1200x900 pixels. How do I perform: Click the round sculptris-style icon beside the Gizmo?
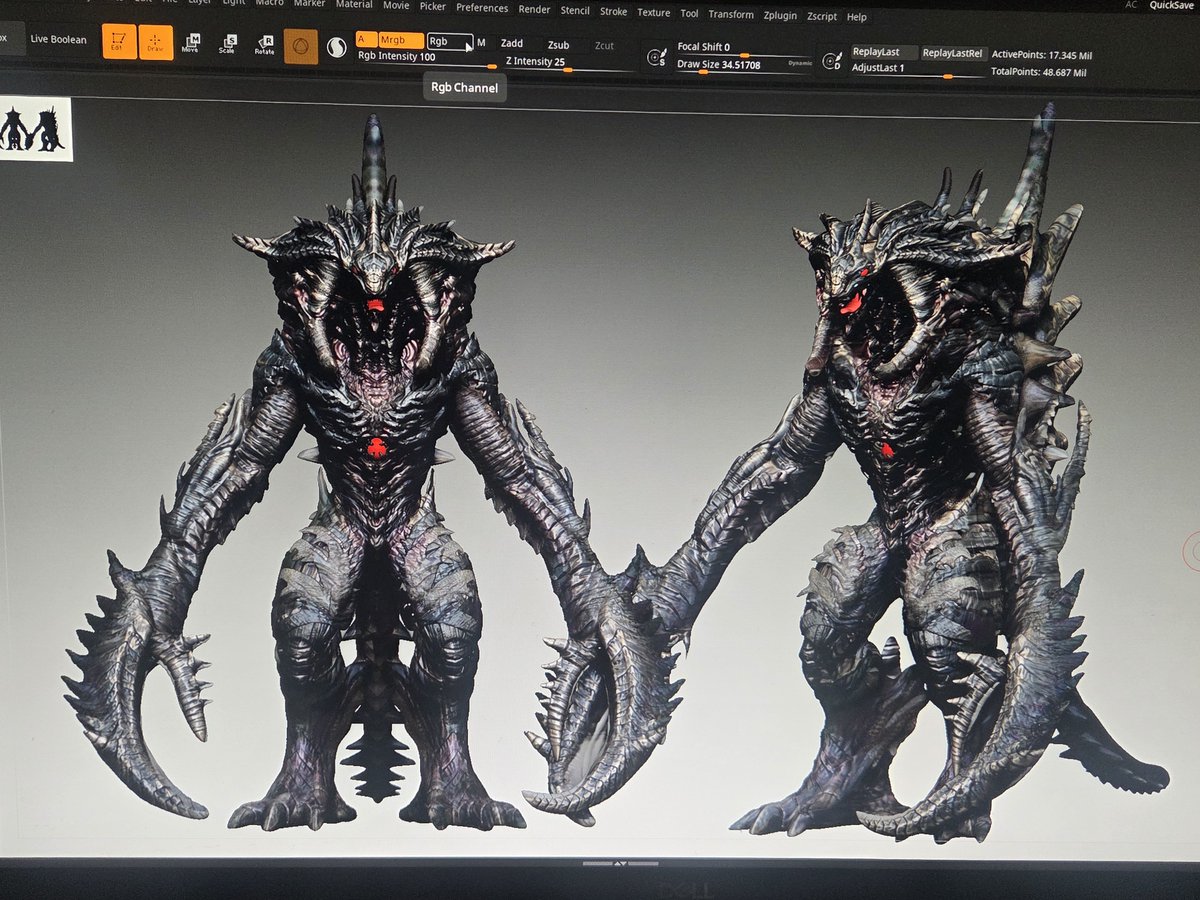point(337,47)
